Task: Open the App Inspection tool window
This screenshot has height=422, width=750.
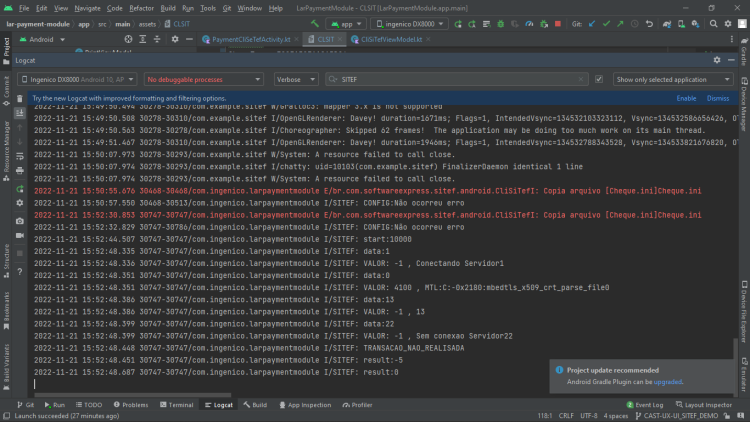Action: pos(305,405)
